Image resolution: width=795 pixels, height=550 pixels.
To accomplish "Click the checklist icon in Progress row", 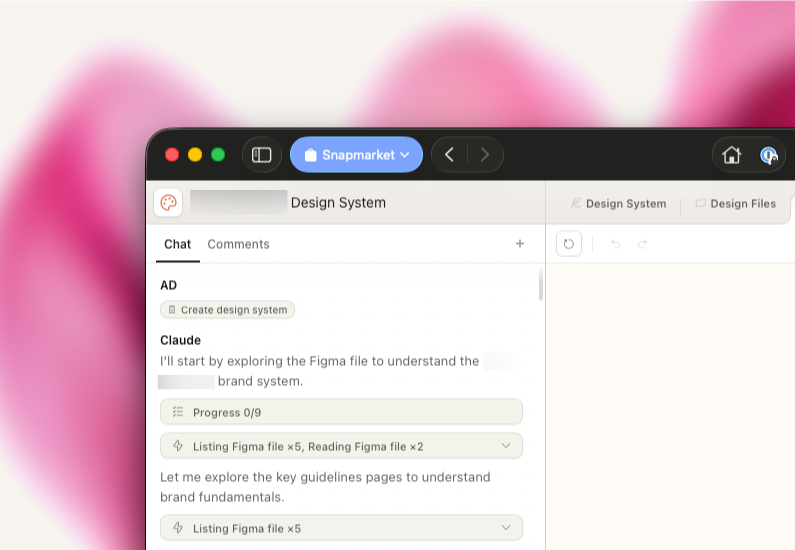I will tap(177, 412).
